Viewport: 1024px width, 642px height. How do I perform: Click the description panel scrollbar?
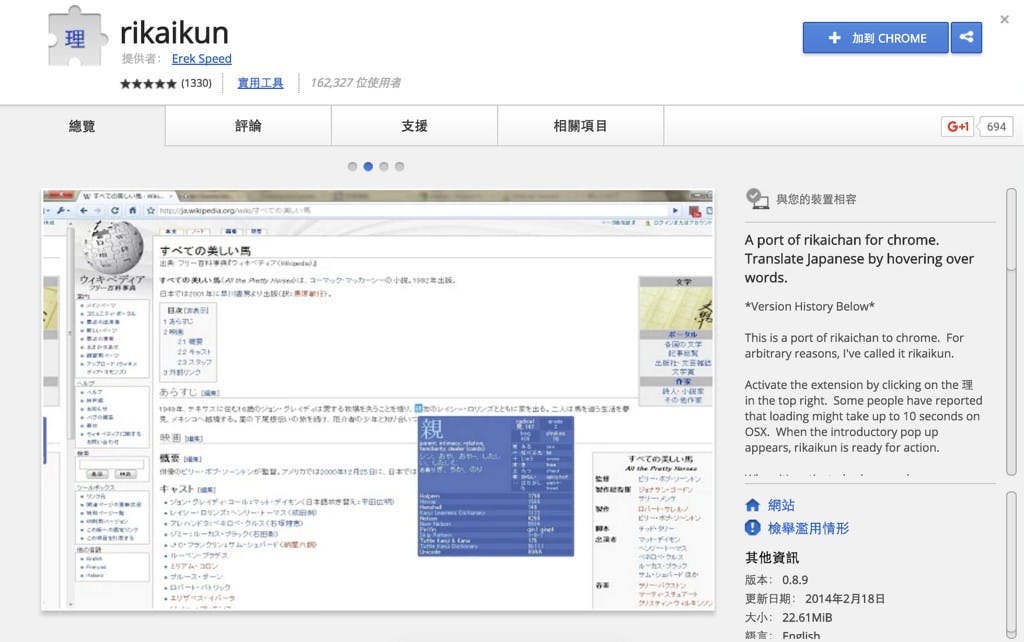[1011, 332]
